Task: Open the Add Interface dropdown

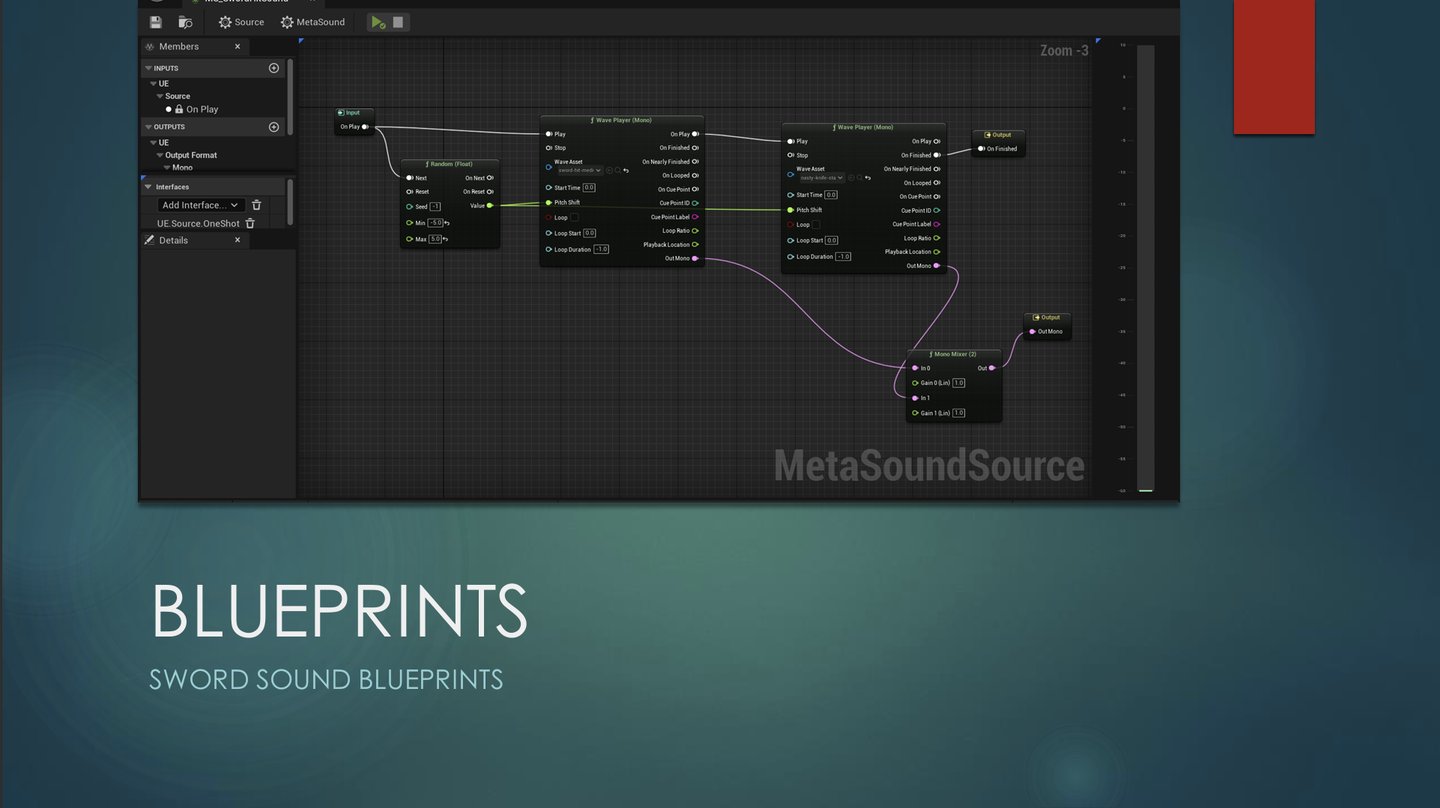Action: click(x=200, y=205)
